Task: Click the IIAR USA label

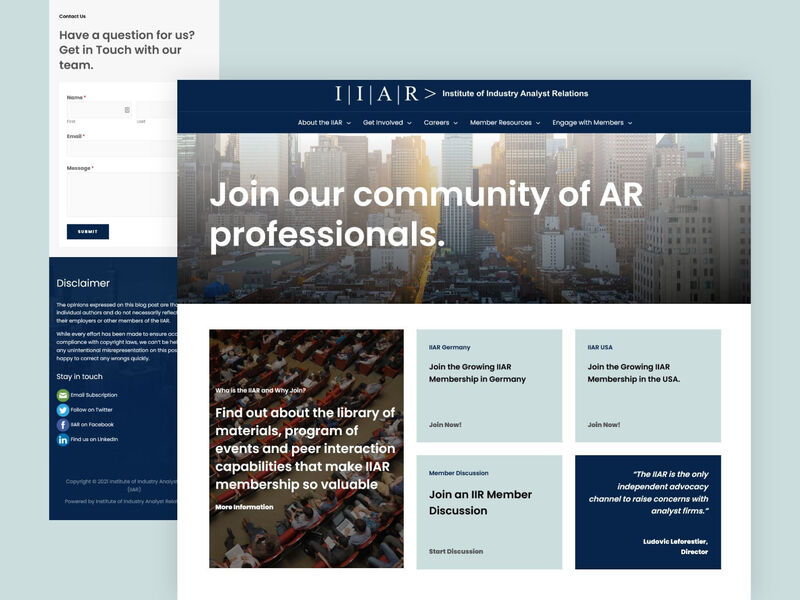Action: point(599,347)
